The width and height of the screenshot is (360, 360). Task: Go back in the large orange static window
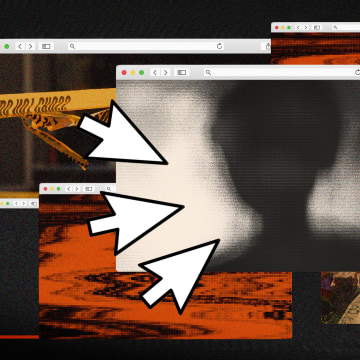click(69, 189)
